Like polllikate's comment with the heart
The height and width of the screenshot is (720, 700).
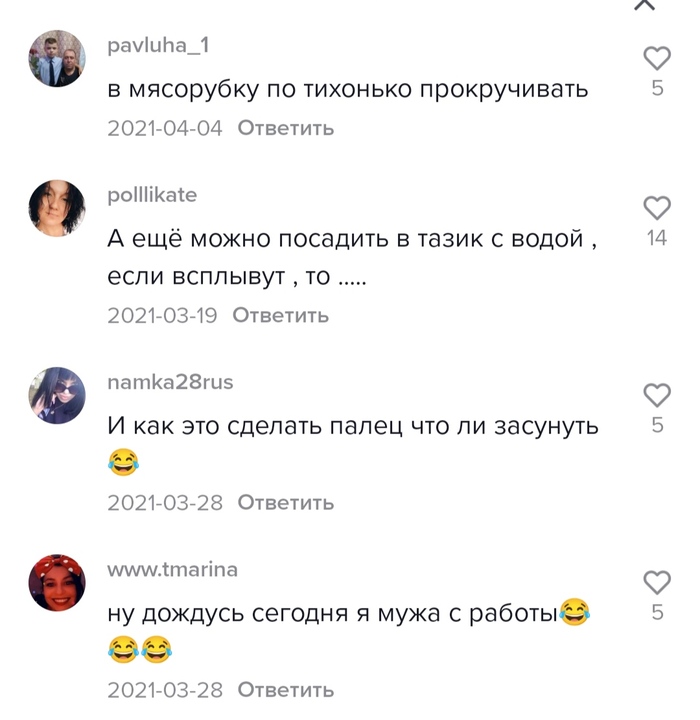point(657,208)
